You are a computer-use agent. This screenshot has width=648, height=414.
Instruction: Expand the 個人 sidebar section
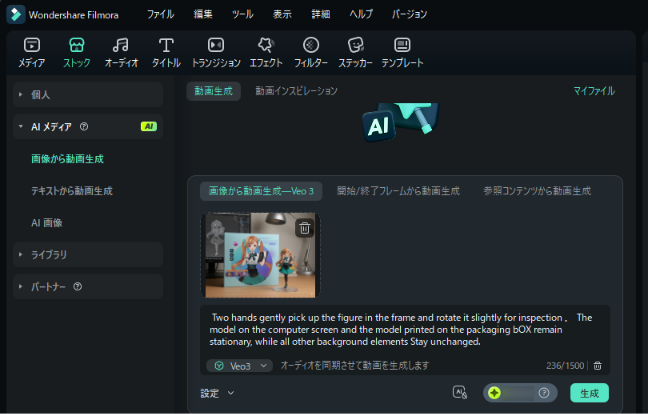point(88,95)
